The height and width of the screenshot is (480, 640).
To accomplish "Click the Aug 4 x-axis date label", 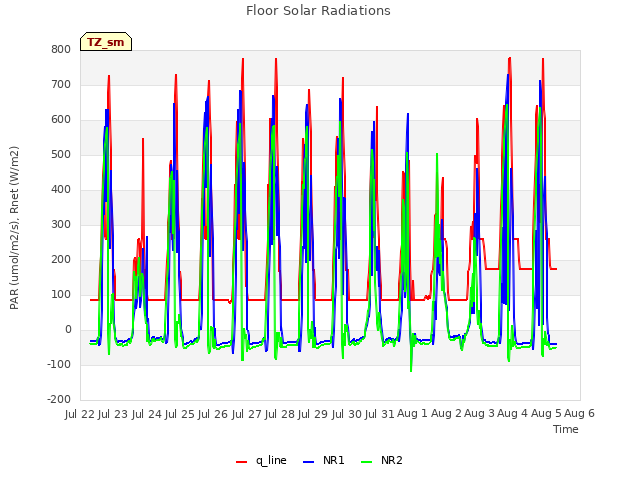I will coord(513,414).
